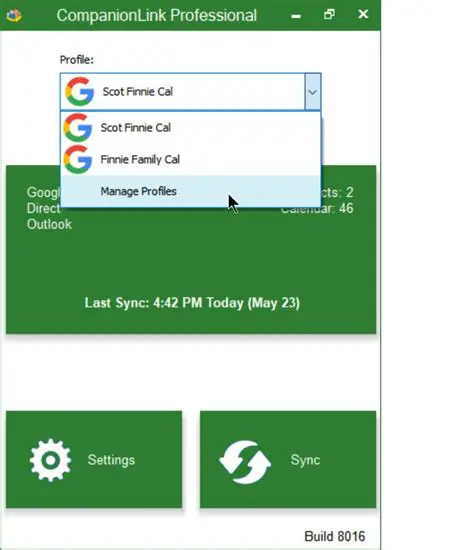Image resolution: width=474 pixels, height=550 pixels.
Task: Click the CompanionLink app icon in title bar
Action: (x=14, y=15)
